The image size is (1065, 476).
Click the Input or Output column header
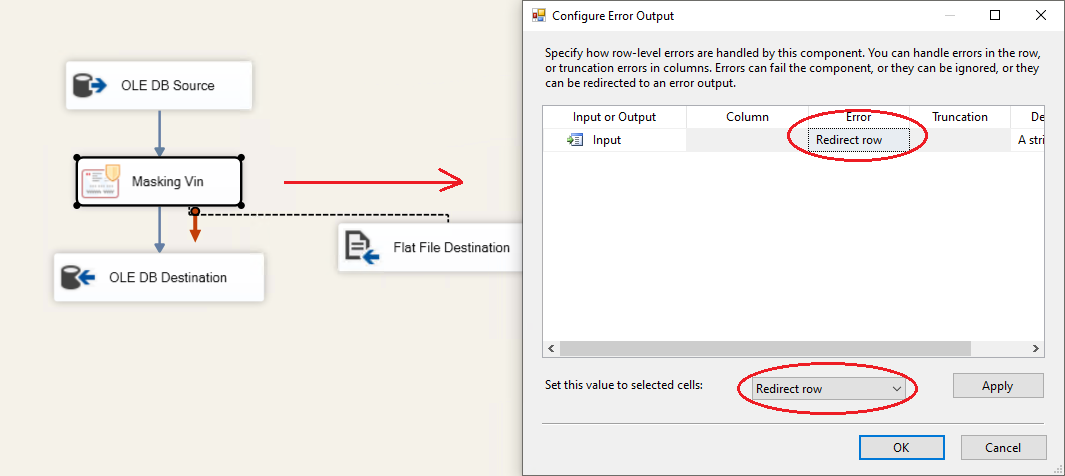(614, 117)
